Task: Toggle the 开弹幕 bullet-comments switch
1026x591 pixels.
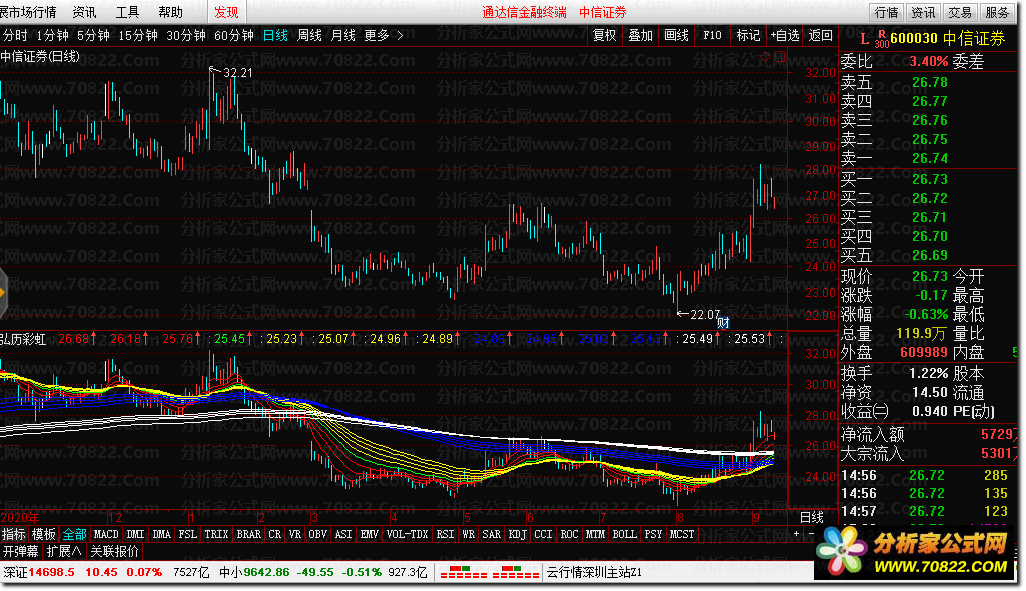Action: coord(20,552)
